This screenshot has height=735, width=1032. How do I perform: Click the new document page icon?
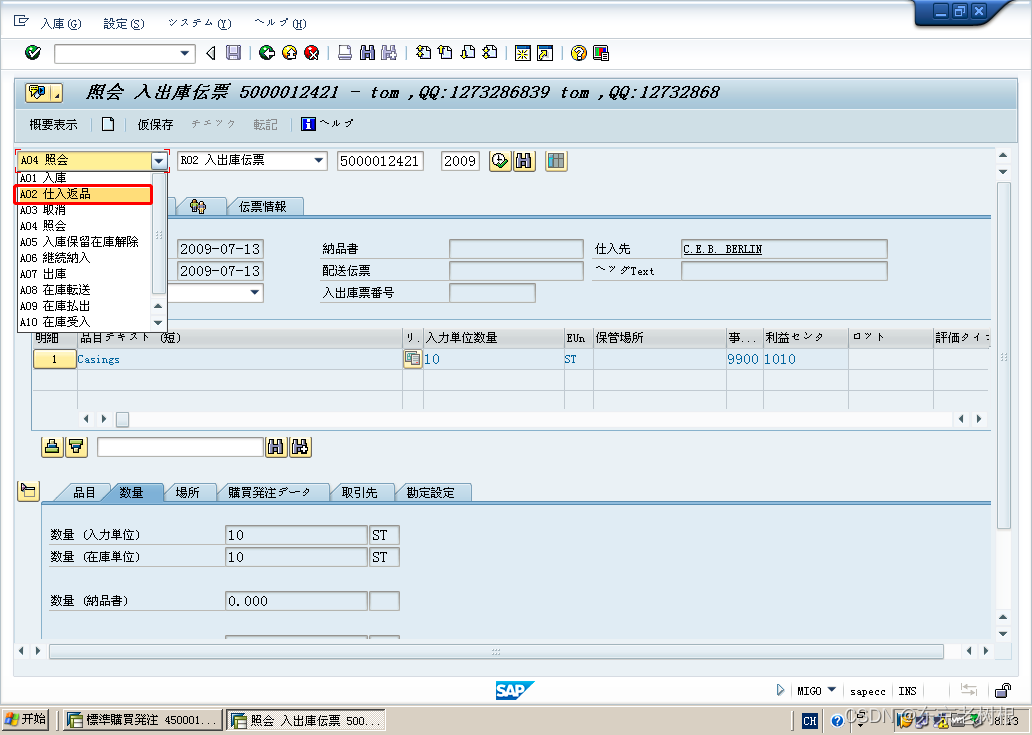click(108, 124)
